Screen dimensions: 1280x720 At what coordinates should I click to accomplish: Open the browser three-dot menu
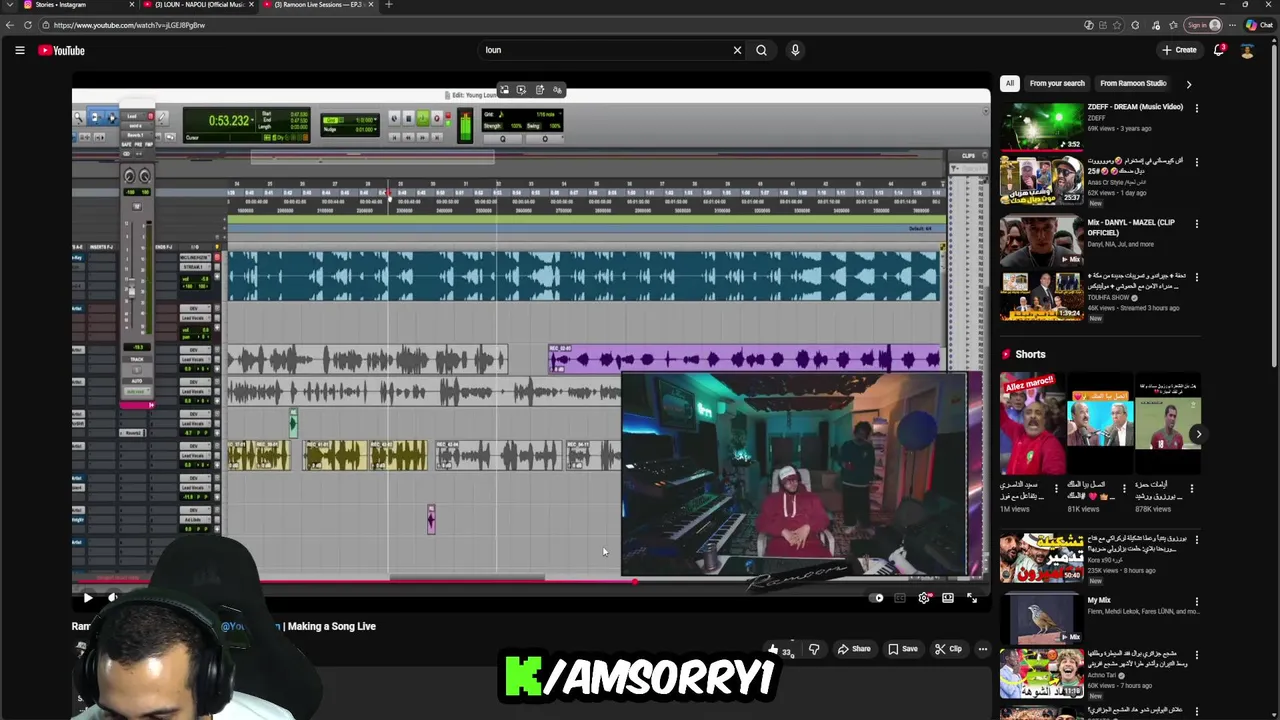(x=1231, y=25)
